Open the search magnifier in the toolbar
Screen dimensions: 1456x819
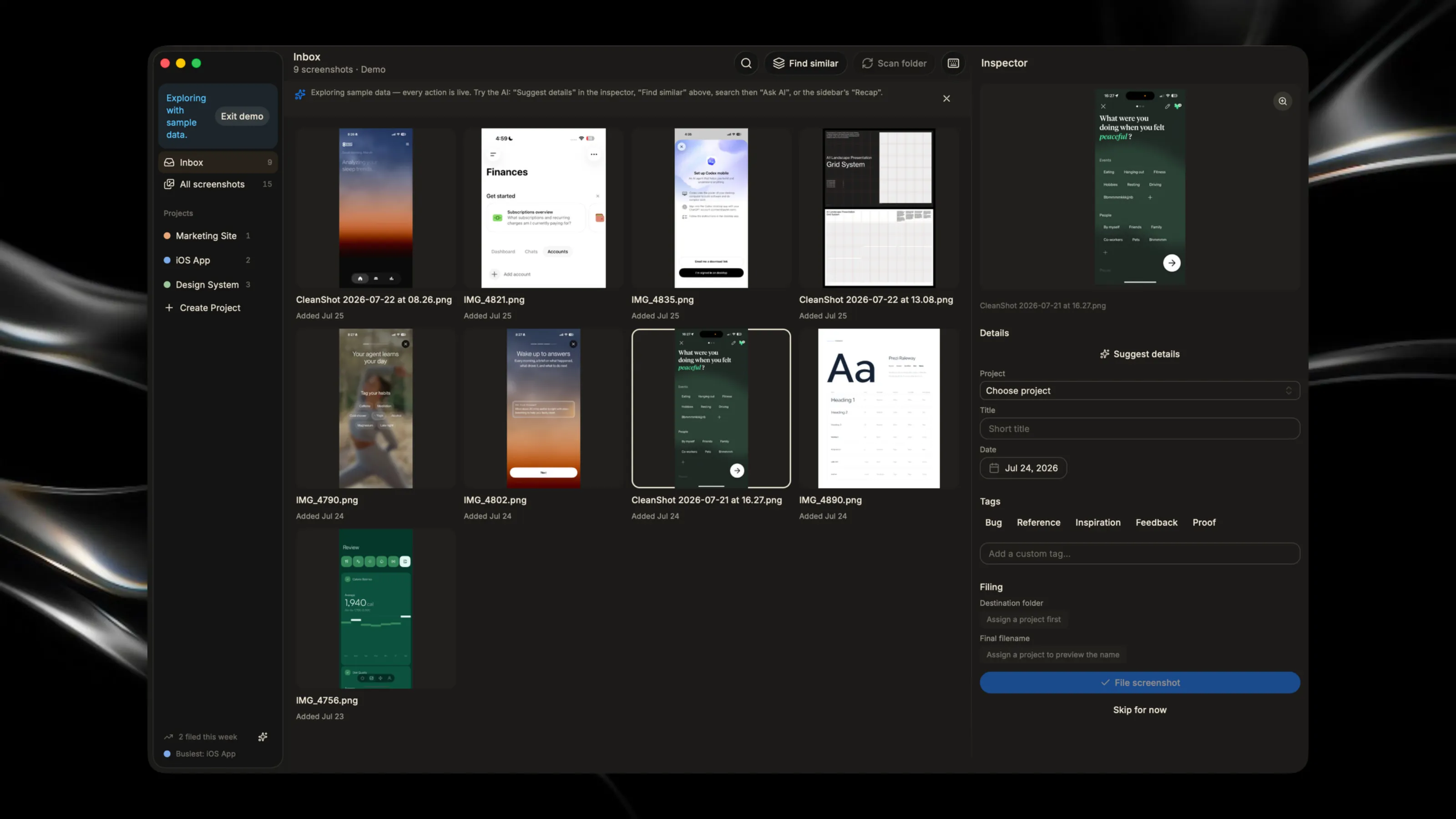click(x=746, y=63)
